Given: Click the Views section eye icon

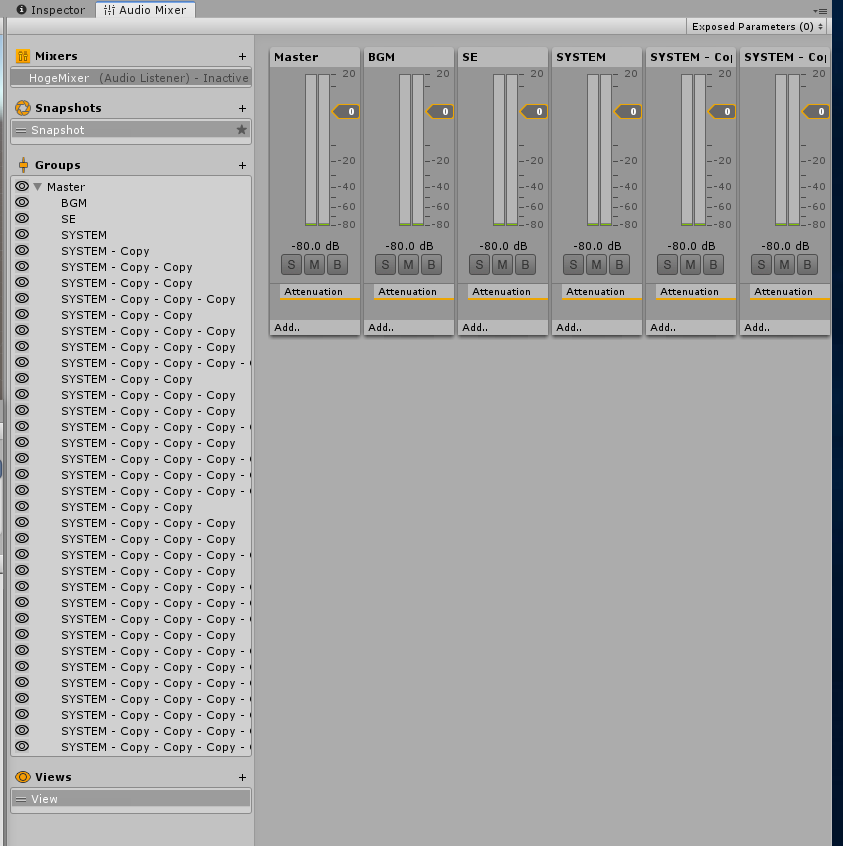Looking at the screenshot, I should coord(23,777).
